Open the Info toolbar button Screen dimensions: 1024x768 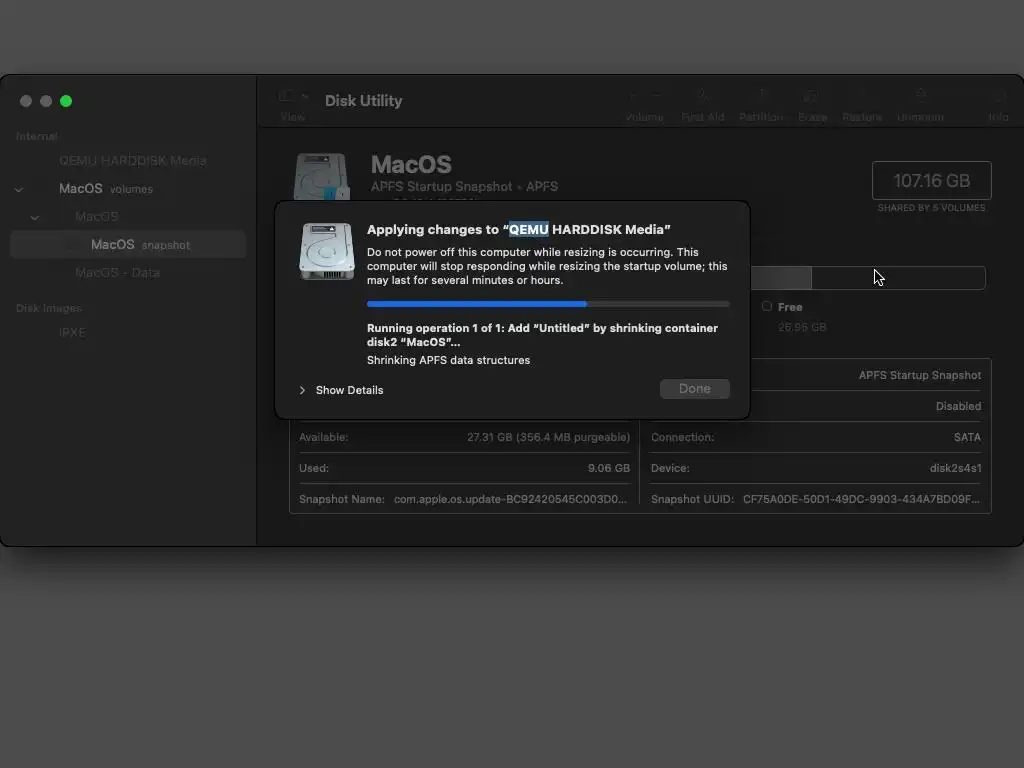point(998,105)
